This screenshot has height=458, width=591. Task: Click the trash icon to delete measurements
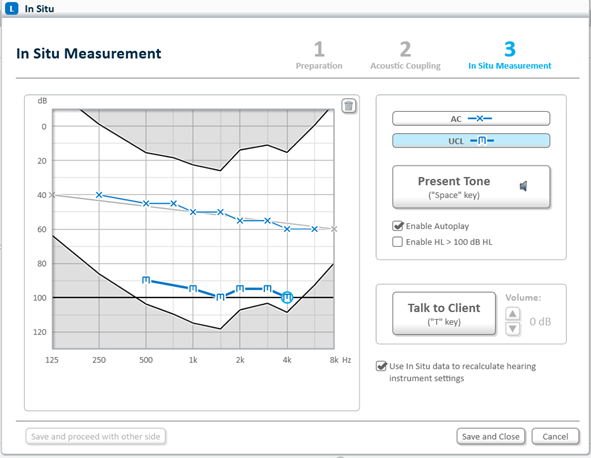(349, 106)
